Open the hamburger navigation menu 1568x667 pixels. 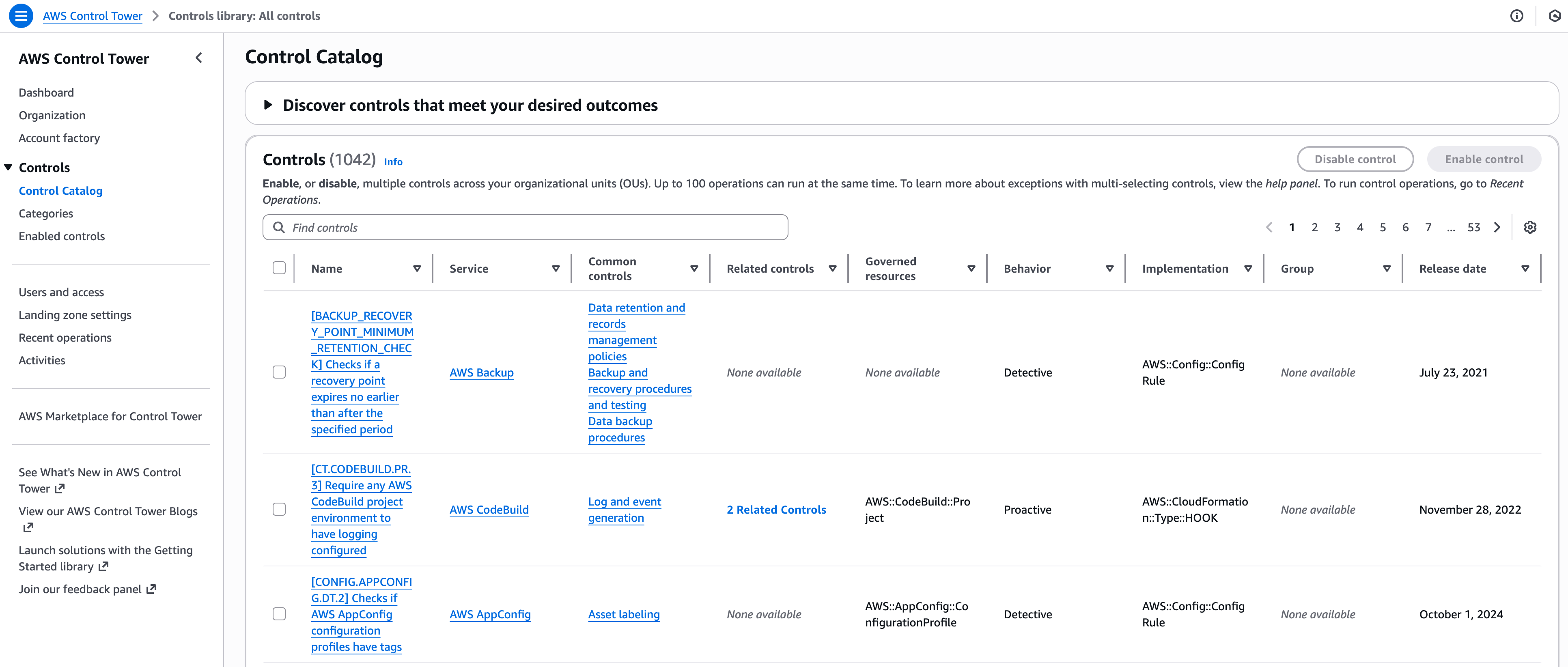pos(21,16)
